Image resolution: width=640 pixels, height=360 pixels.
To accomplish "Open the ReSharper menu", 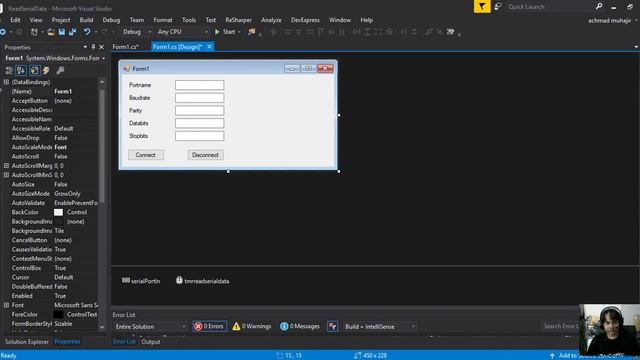I will 238,20.
